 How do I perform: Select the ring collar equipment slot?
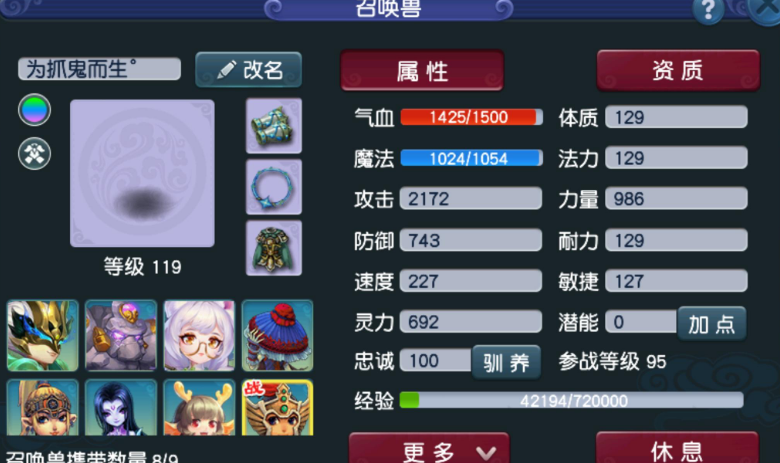(274, 187)
